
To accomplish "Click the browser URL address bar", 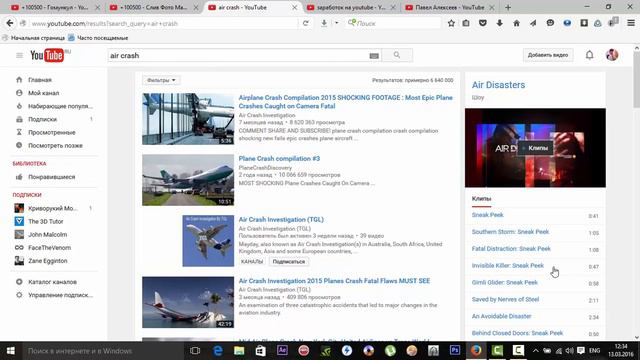I will pos(163,23).
